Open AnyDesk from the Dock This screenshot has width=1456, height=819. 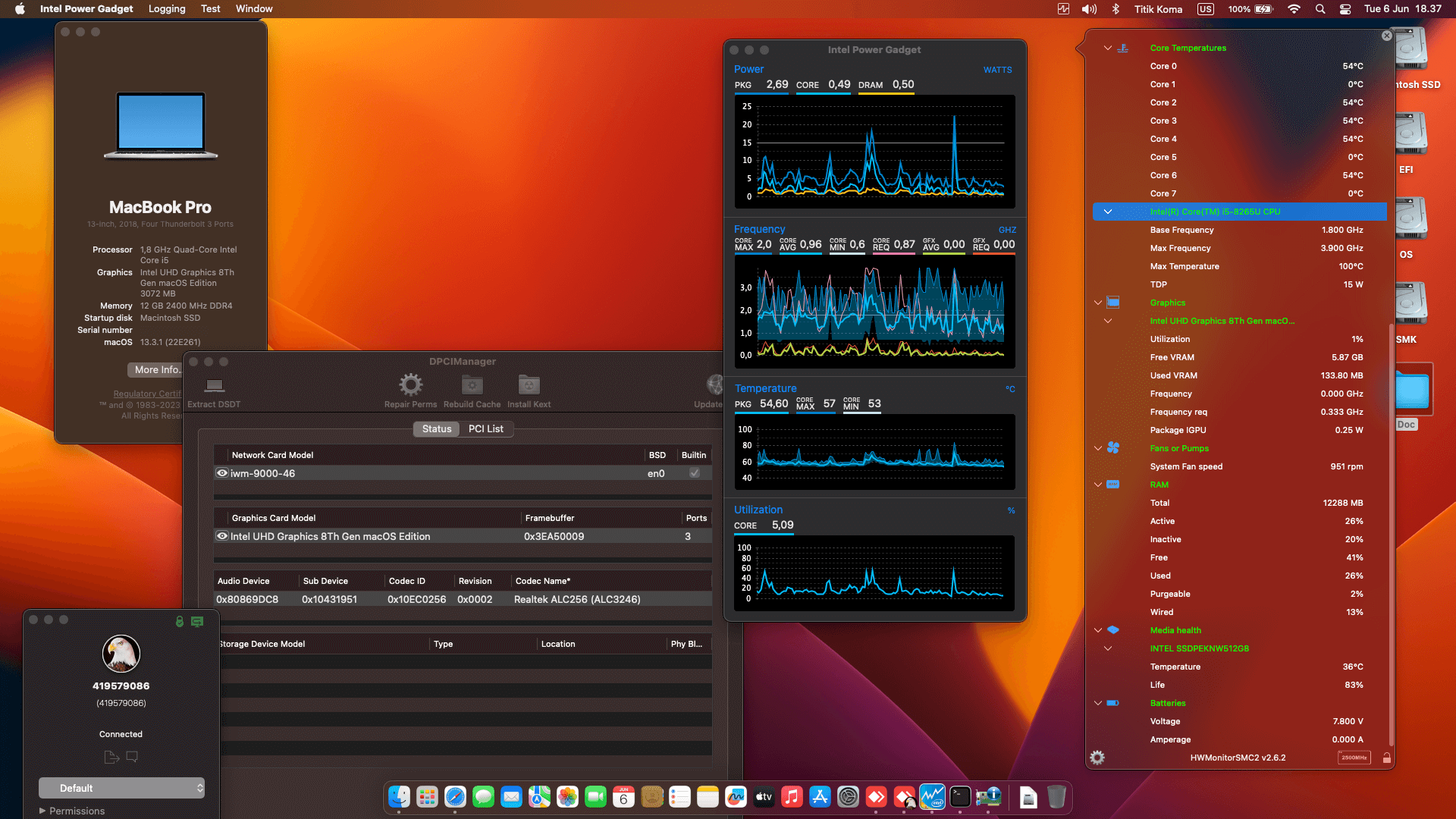coord(876,797)
